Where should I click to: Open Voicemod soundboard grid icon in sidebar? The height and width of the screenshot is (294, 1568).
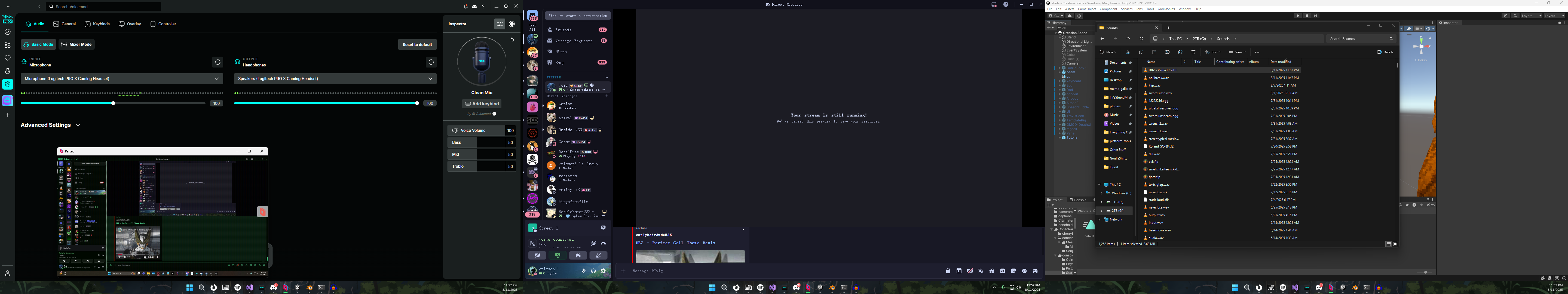tap(7, 45)
